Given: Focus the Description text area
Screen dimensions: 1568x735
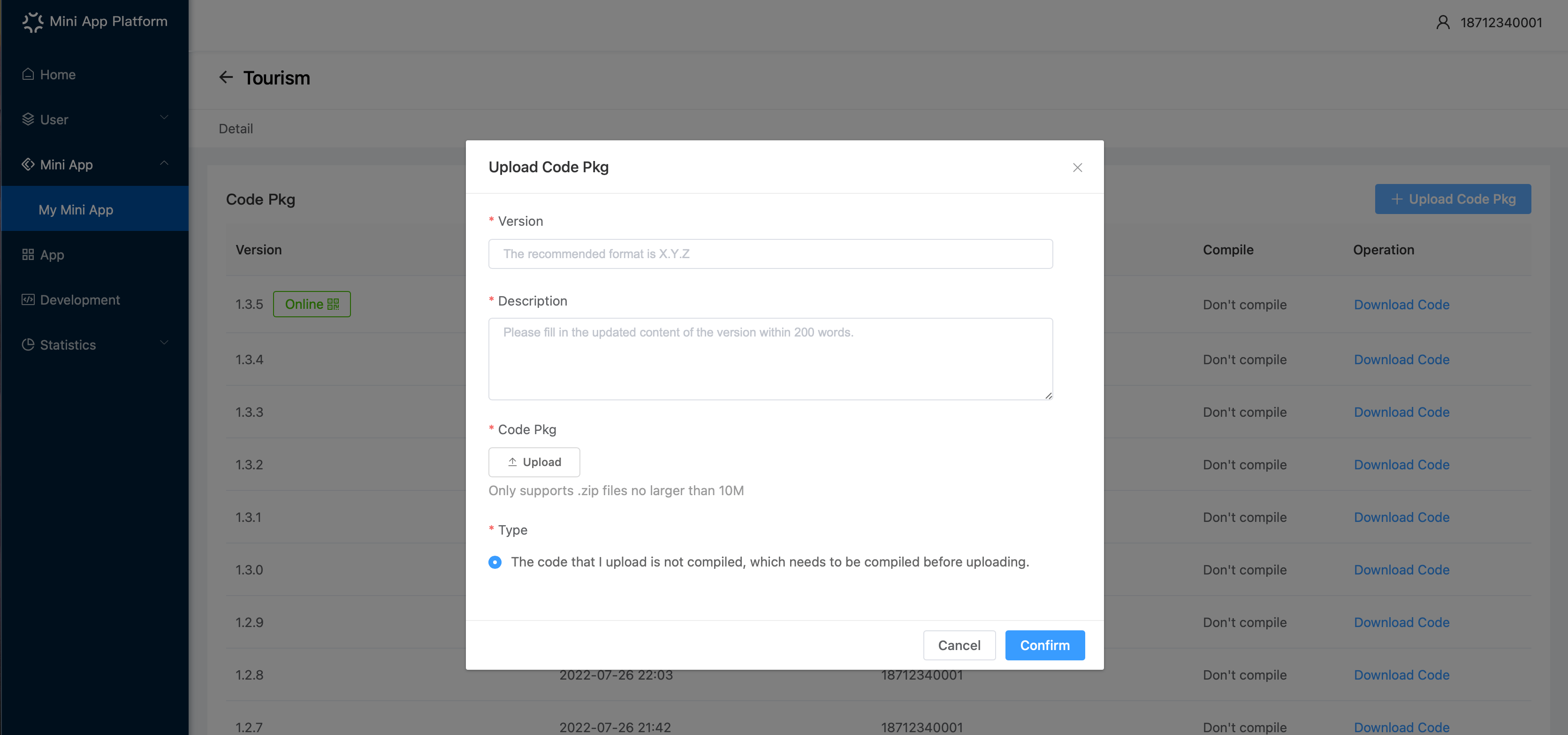Looking at the screenshot, I should [770, 359].
